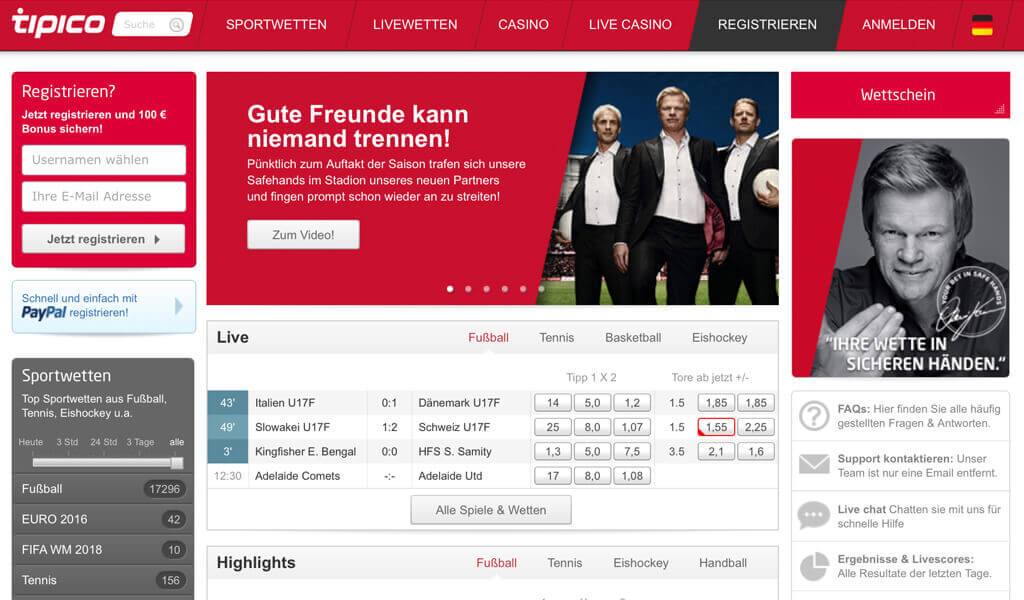
Task: Click Alle Spiele & Wetten button
Action: tap(491, 510)
